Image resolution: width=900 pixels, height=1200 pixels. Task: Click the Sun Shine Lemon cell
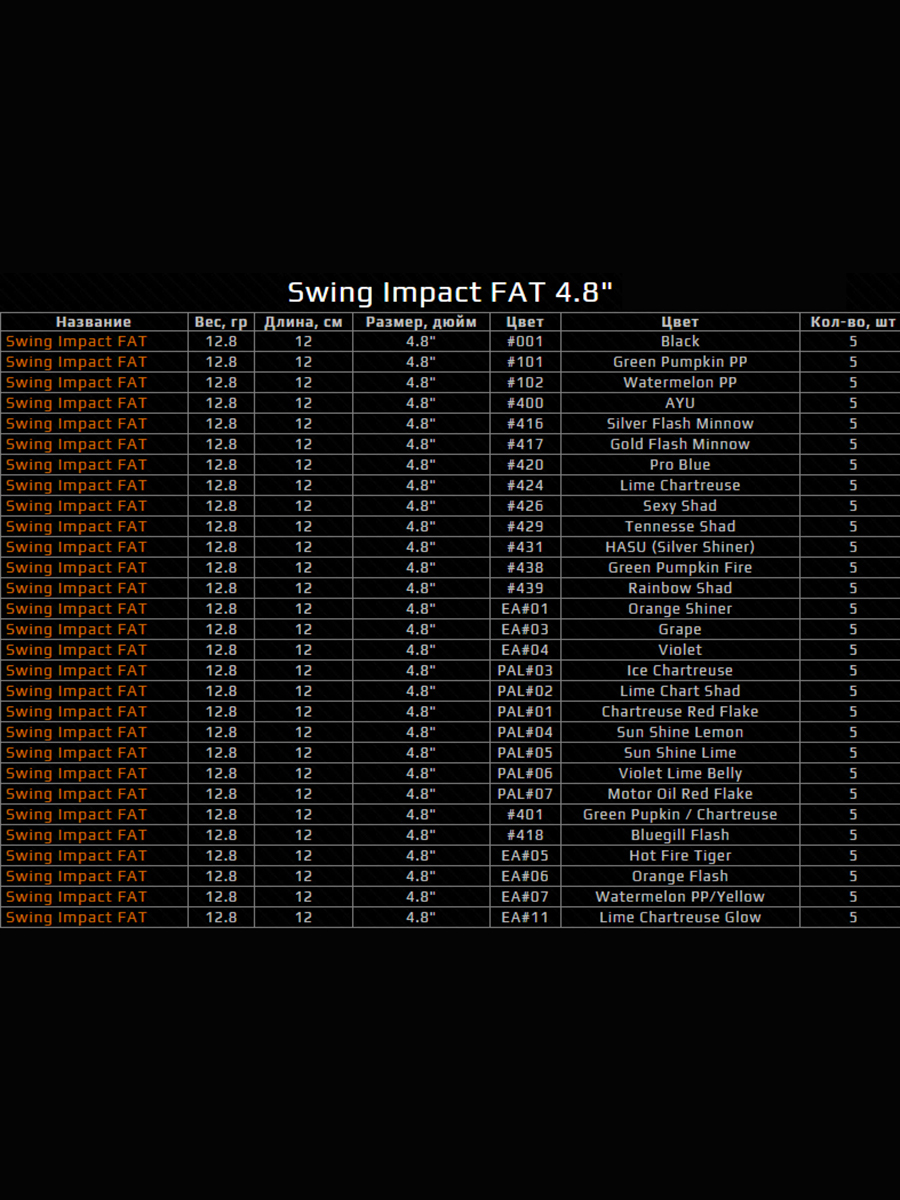[680, 732]
